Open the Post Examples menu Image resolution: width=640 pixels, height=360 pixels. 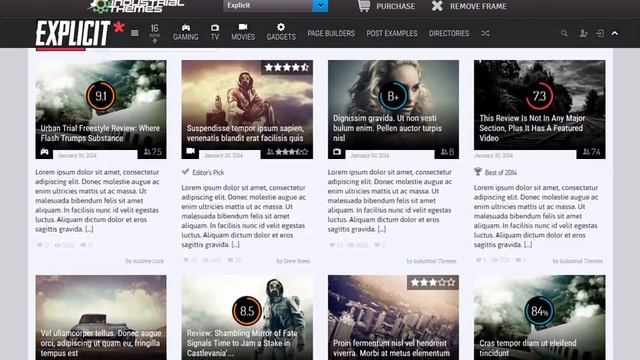[392, 33]
